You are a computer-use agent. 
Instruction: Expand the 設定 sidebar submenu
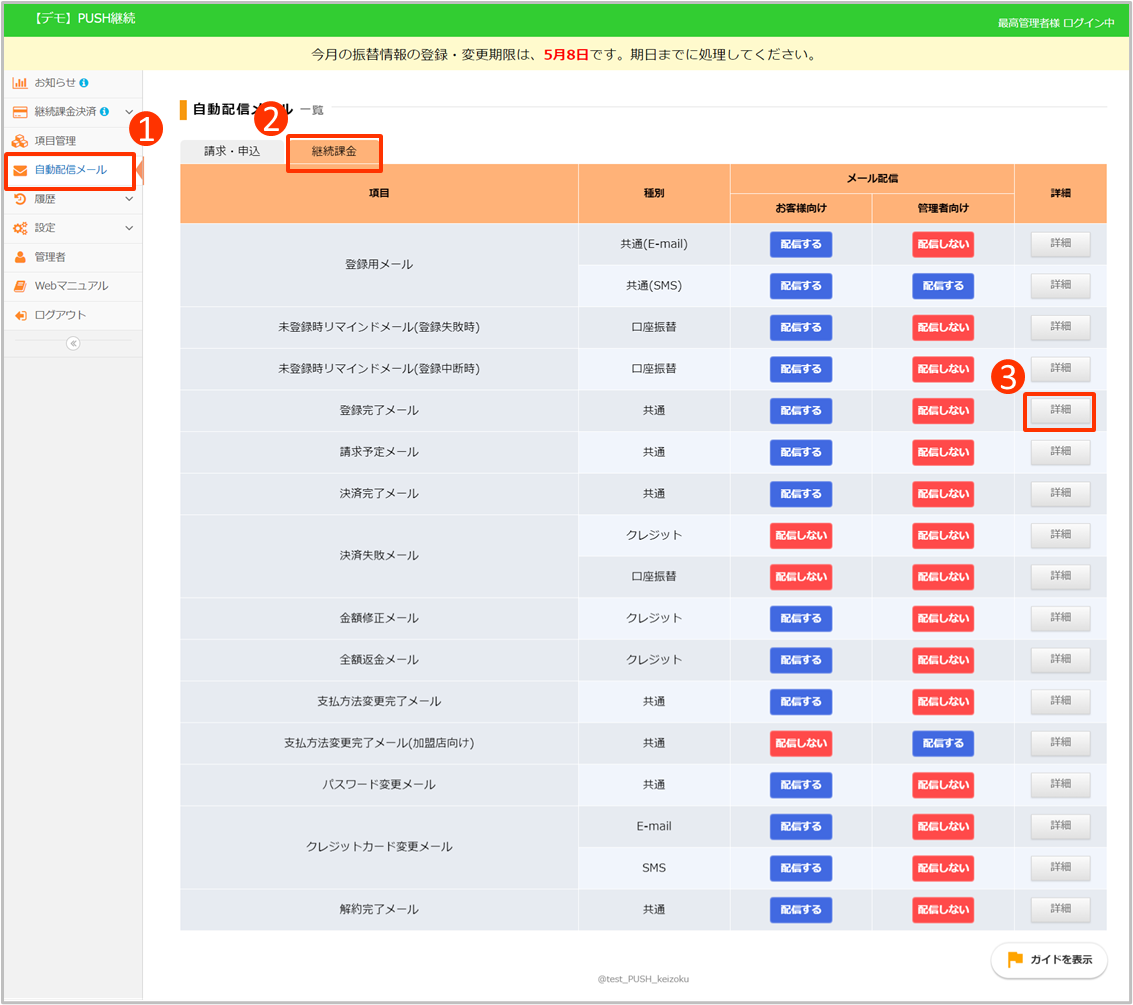pos(129,228)
